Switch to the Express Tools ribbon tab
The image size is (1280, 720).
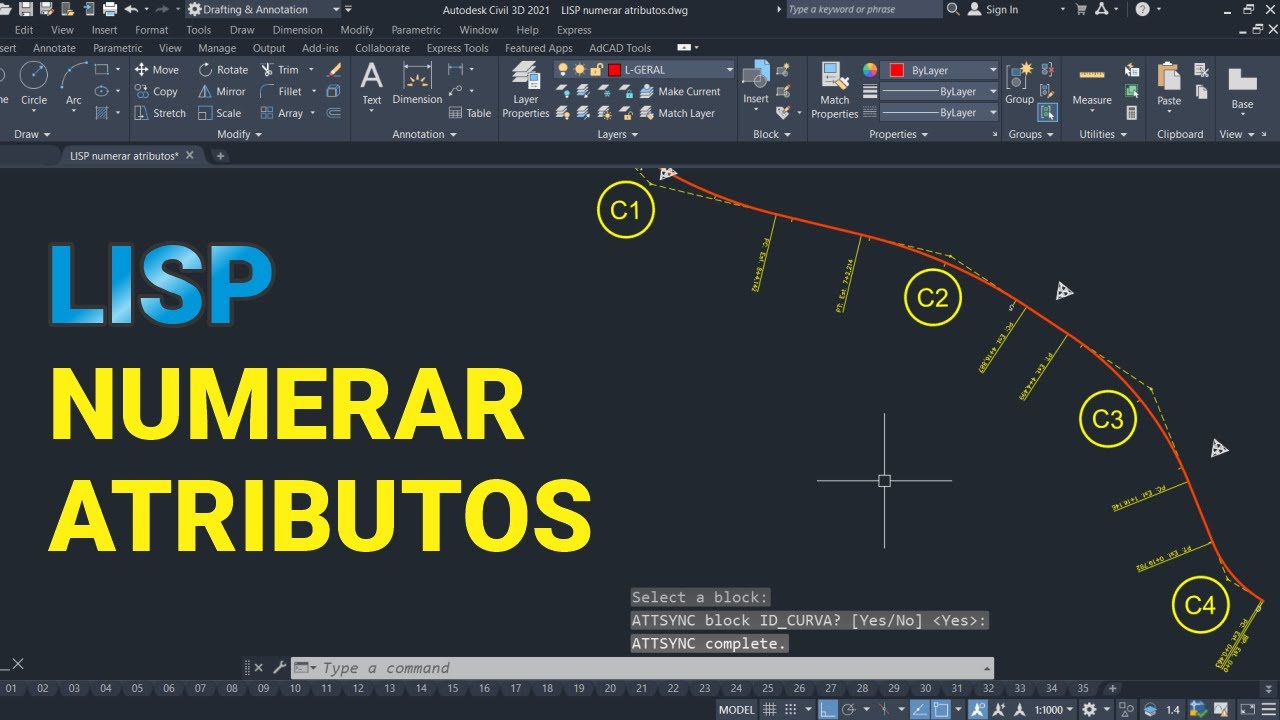[457, 48]
